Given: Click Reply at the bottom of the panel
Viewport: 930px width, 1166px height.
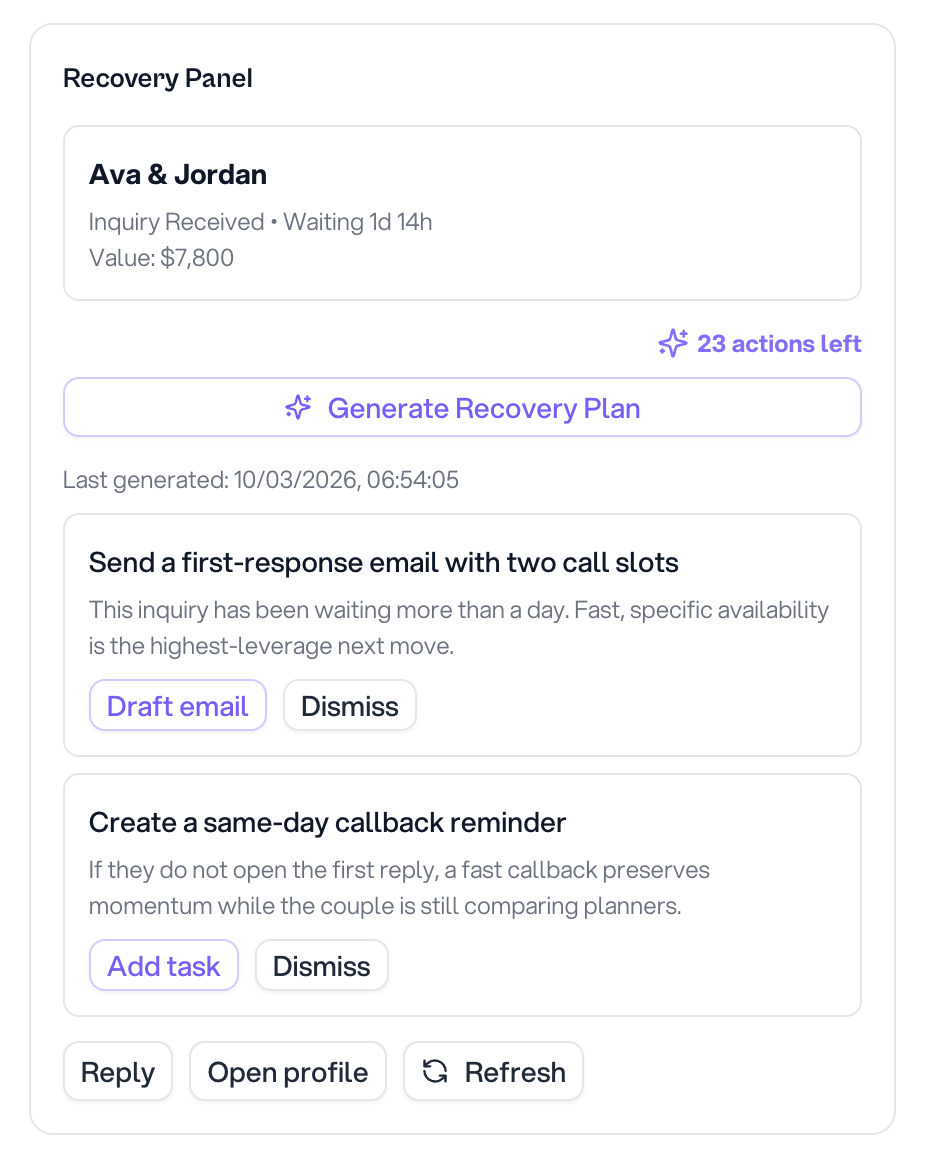Looking at the screenshot, I should (x=117, y=1071).
